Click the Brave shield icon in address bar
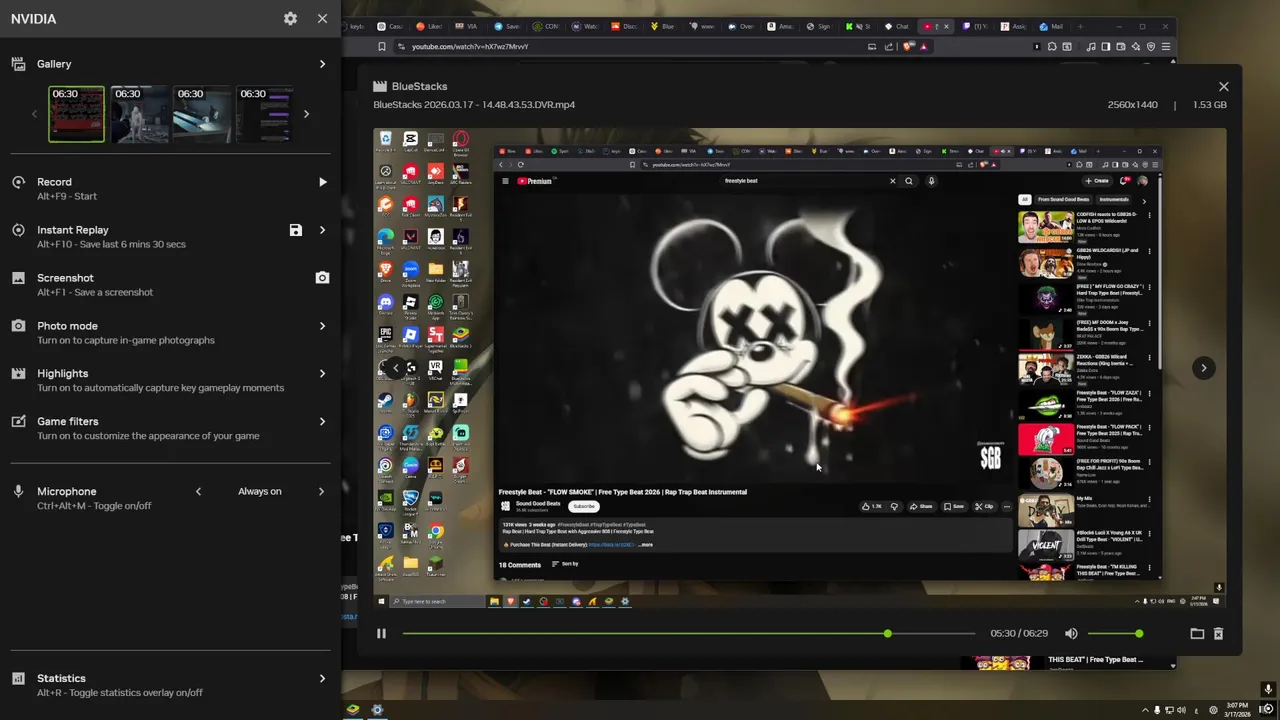This screenshot has height=720, width=1280. pyautogui.click(x=908, y=46)
